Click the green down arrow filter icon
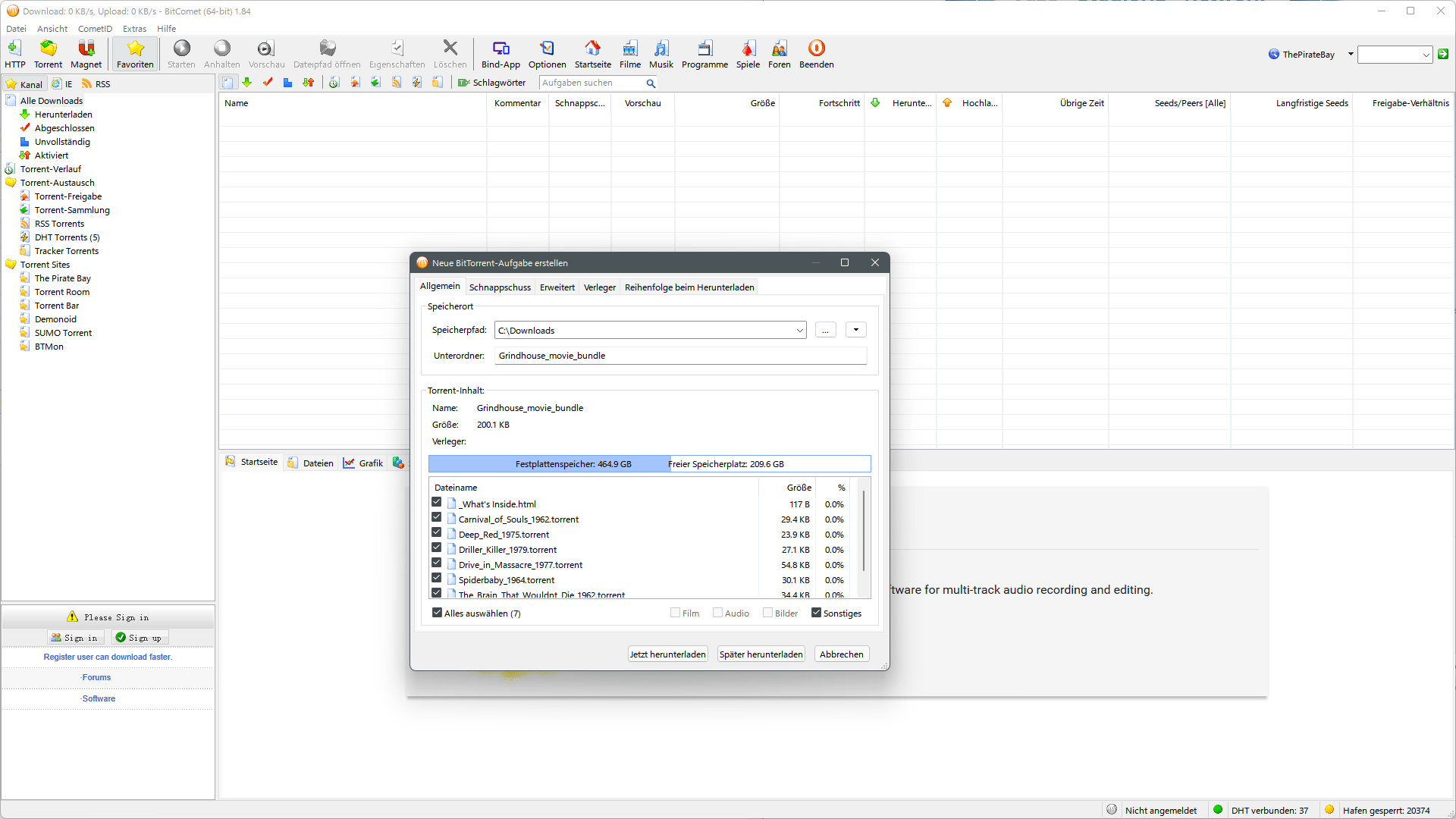The width and height of the screenshot is (1456, 819). 246,83
